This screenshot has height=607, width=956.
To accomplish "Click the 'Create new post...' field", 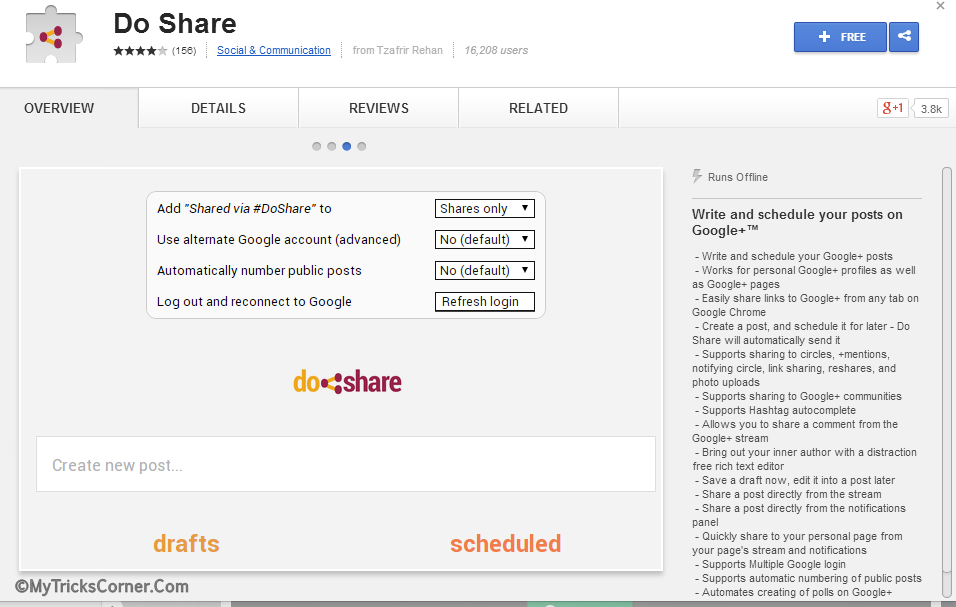I will click(x=346, y=464).
